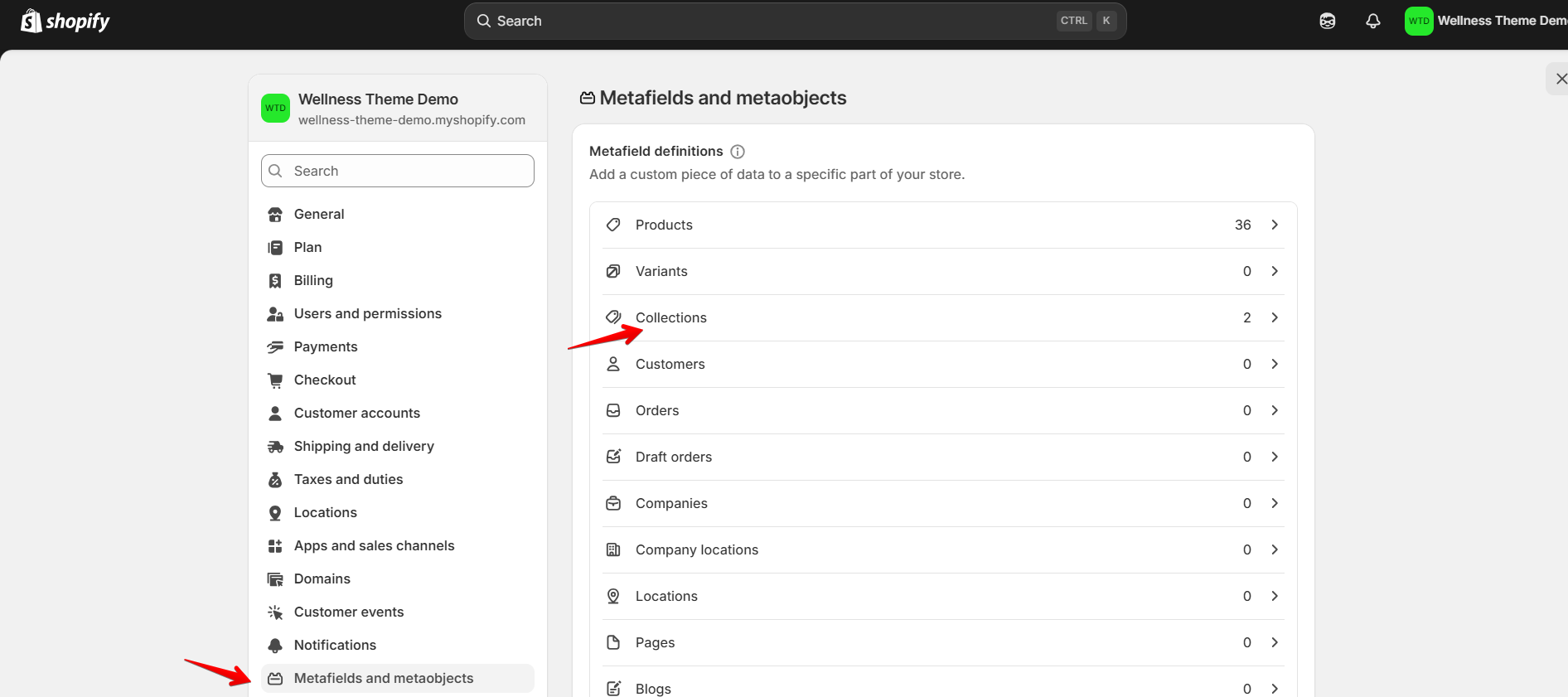Open notifications bell icon
Viewport: 1568px width, 697px height.
pos(1373,21)
